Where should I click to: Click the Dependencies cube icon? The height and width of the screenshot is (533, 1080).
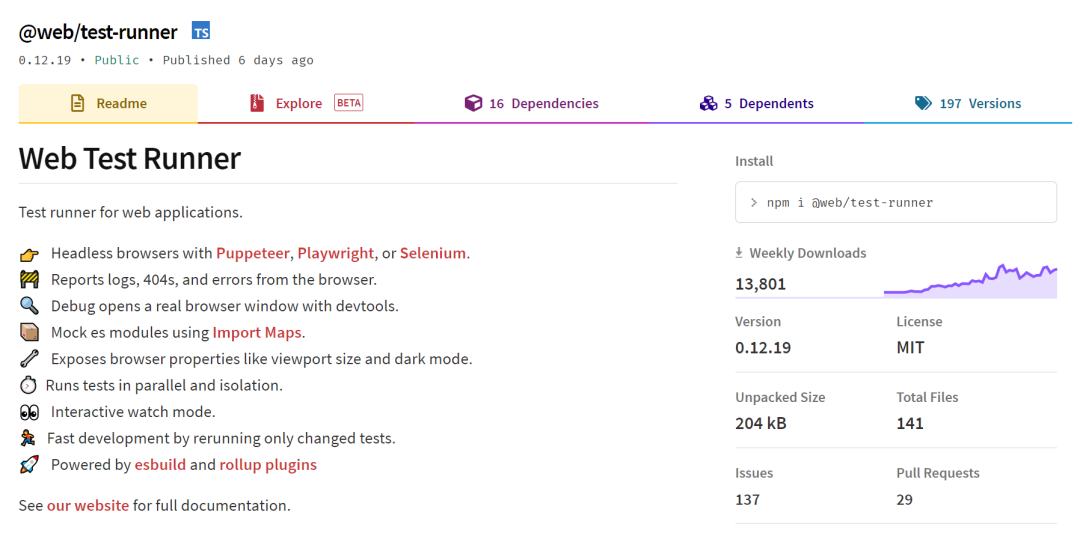coord(473,103)
